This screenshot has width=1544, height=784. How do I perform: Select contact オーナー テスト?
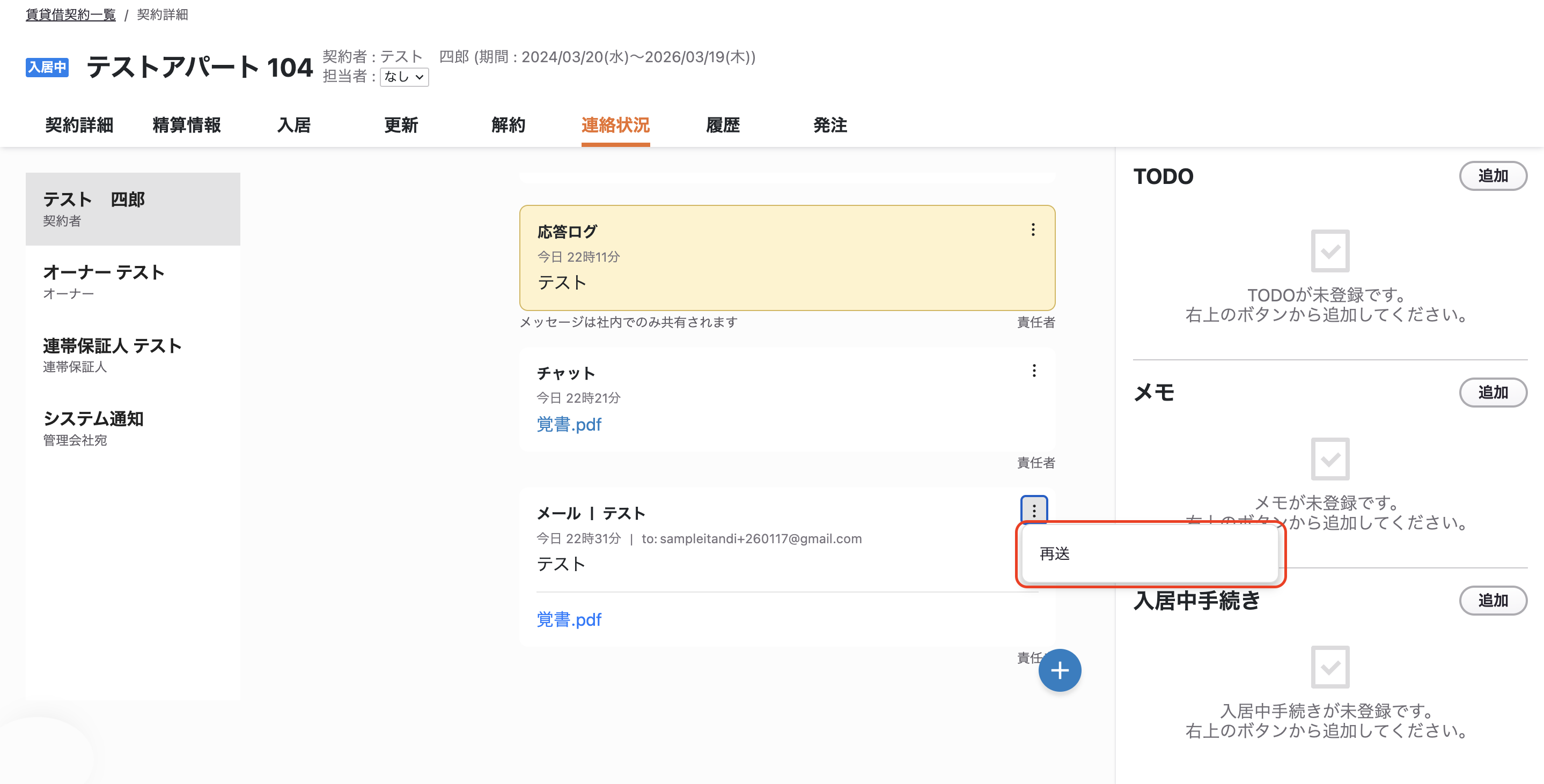click(x=133, y=282)
